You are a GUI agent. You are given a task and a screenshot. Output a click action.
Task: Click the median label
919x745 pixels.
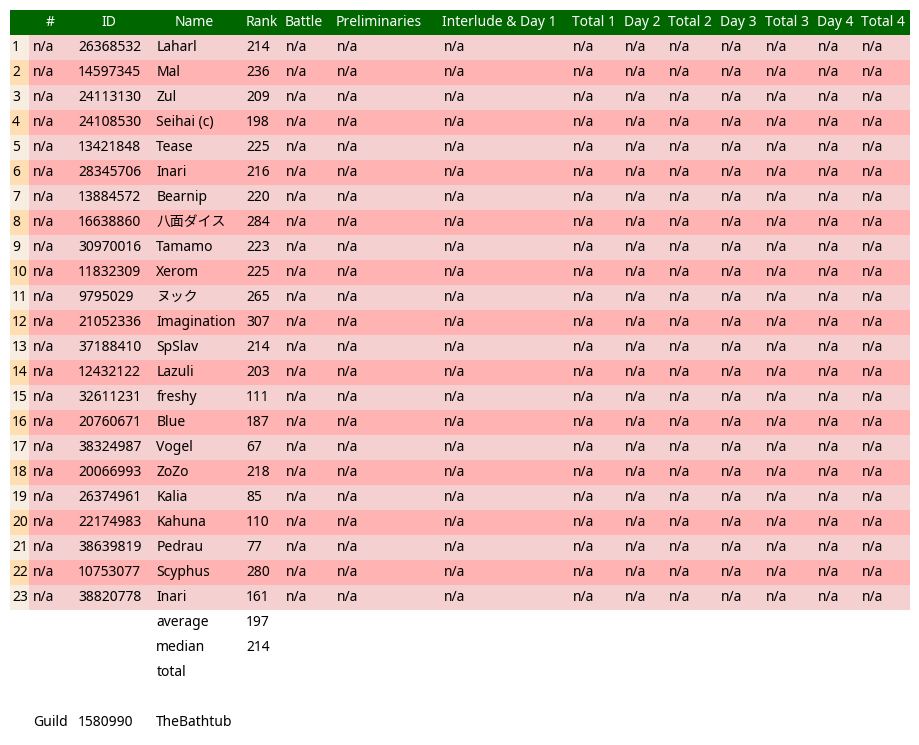tap(180, 647)
